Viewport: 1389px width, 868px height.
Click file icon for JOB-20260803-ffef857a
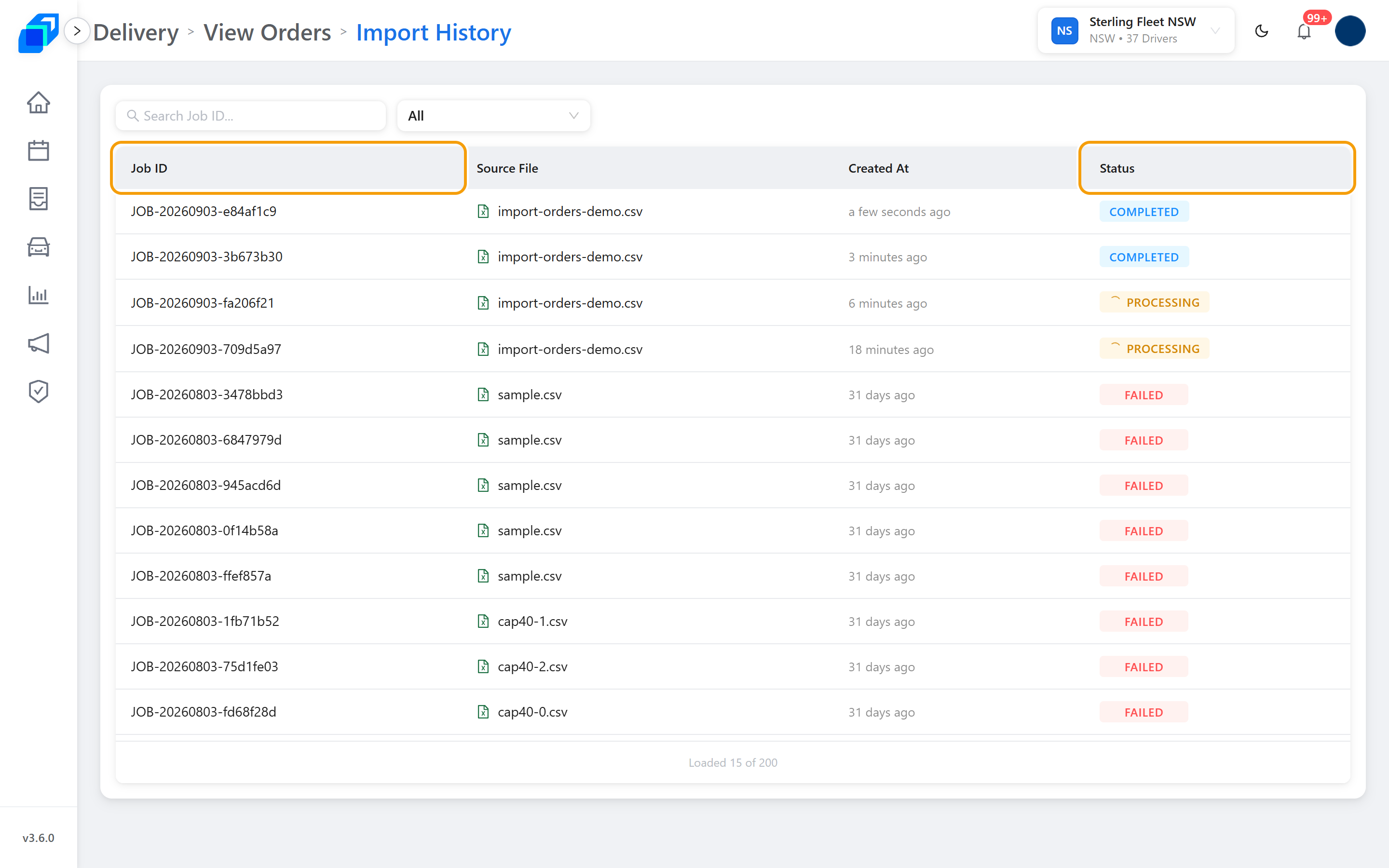483,576
